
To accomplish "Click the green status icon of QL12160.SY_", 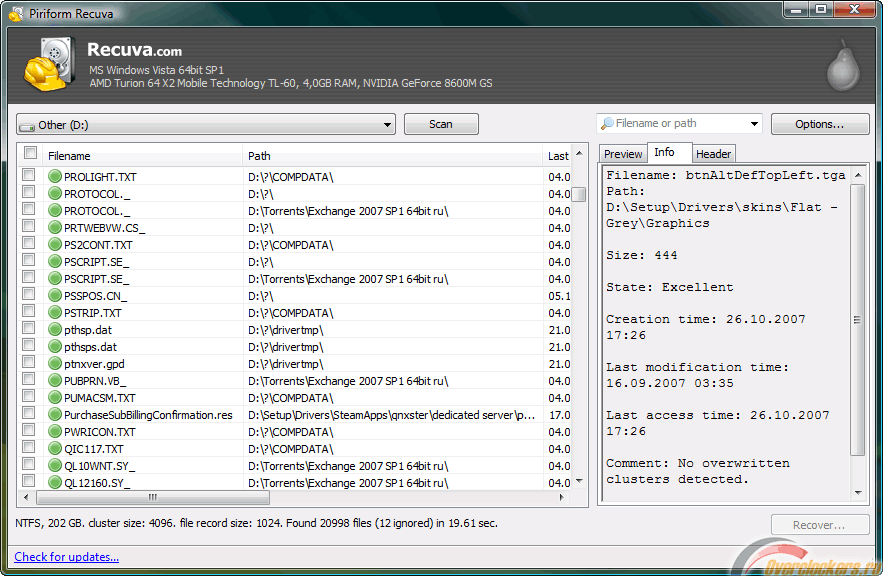I will coord(55,483).
